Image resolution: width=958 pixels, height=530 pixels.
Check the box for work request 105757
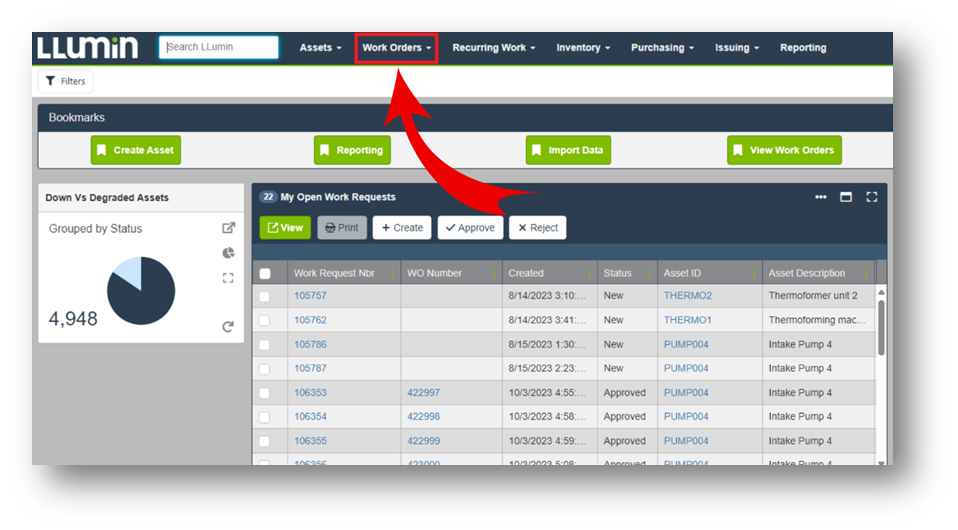pos(265,296)
